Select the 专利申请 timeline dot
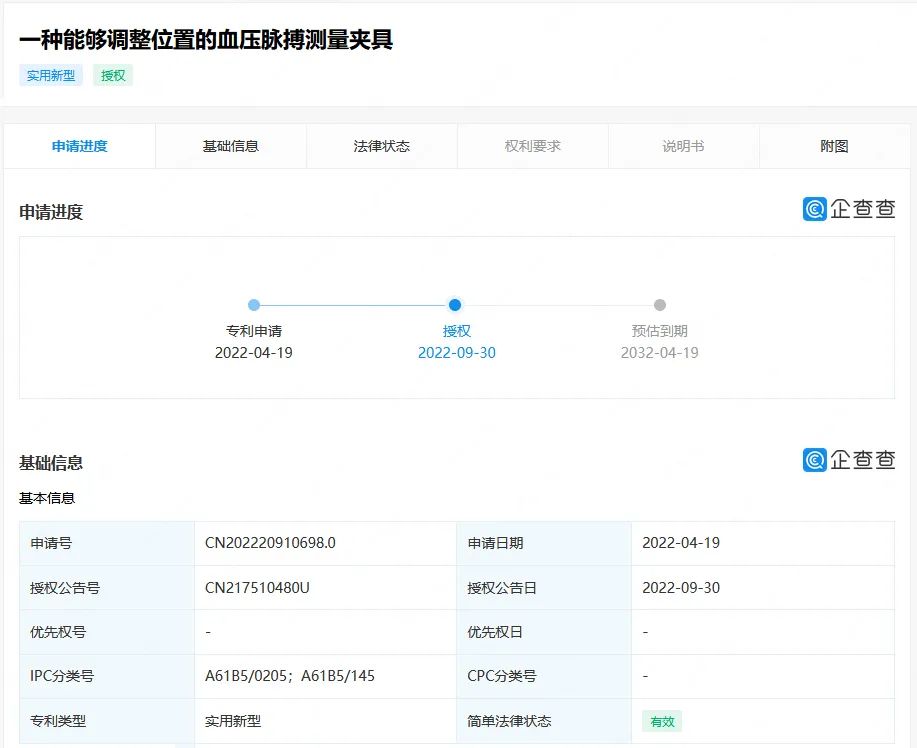 254,305
